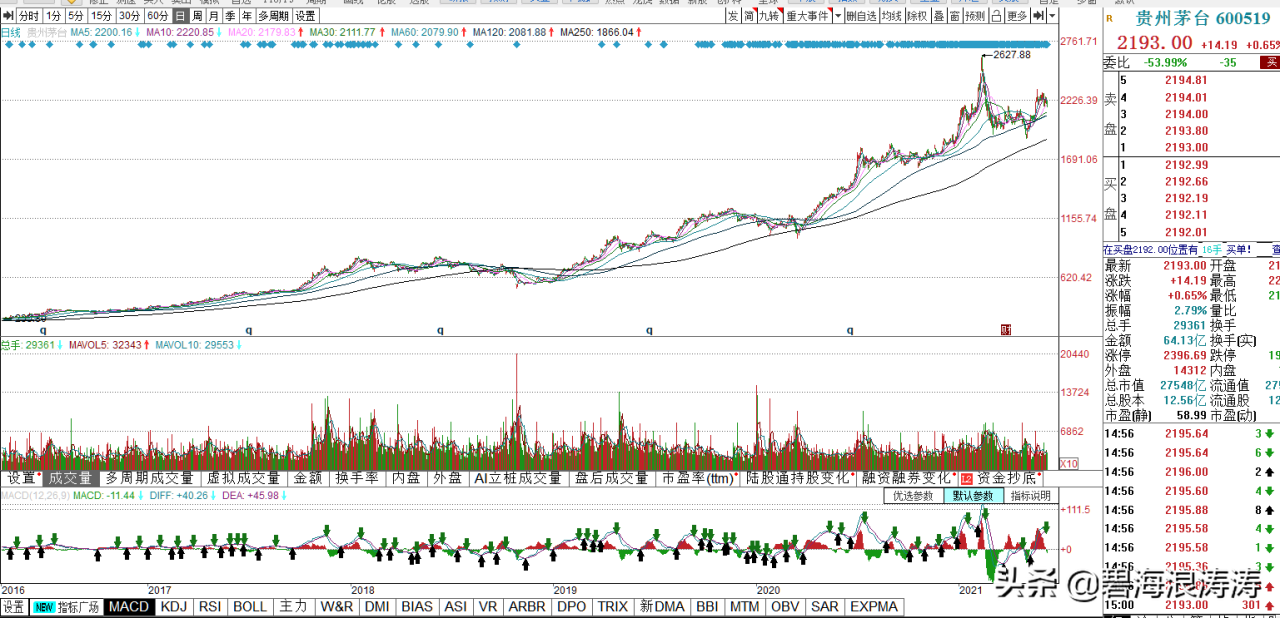Image resolution: width=1280 pixels, height=618 pixels.
Task: Toggle the 九转 indicator
Action: coord(768,16)
